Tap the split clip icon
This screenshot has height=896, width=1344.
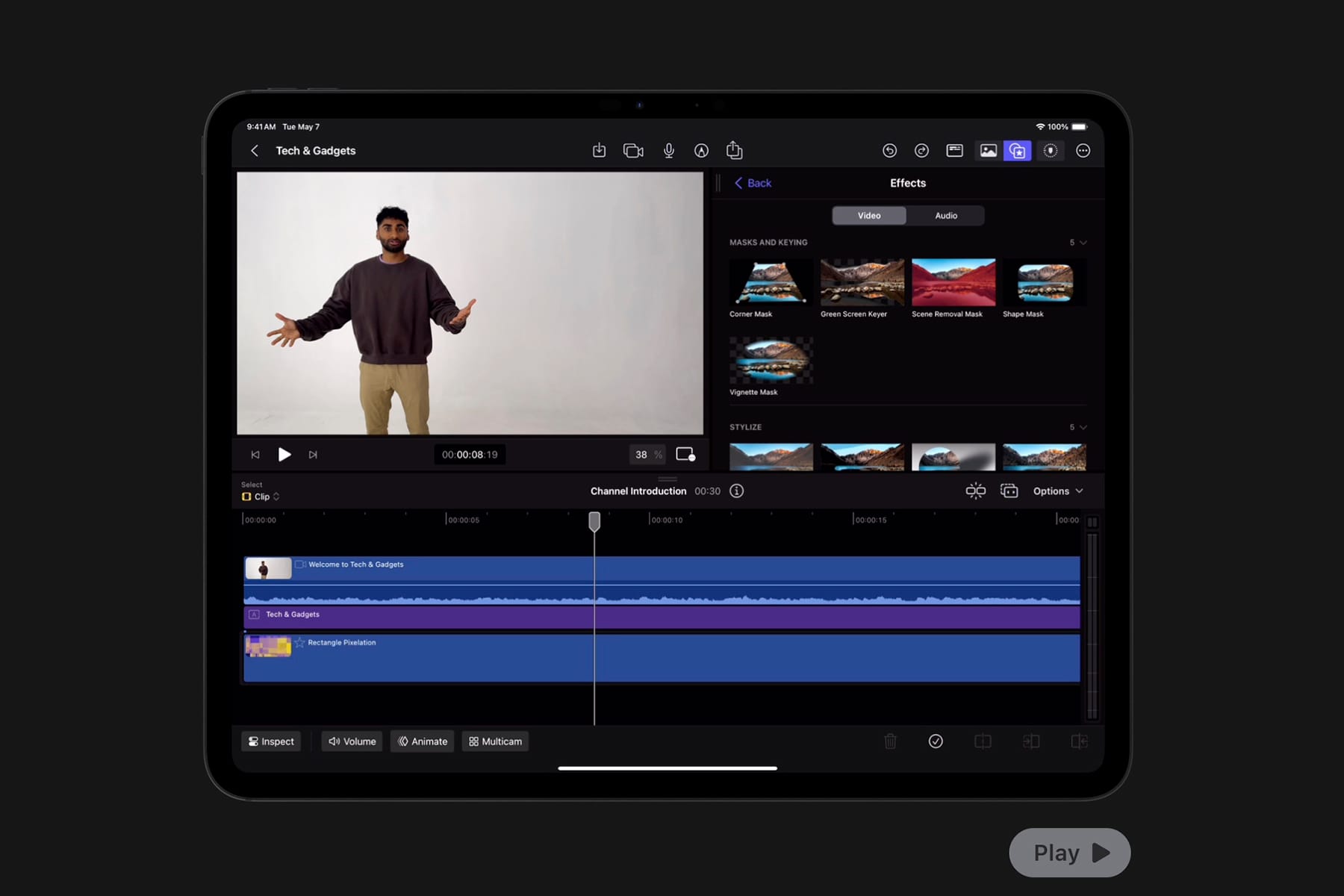983,741
